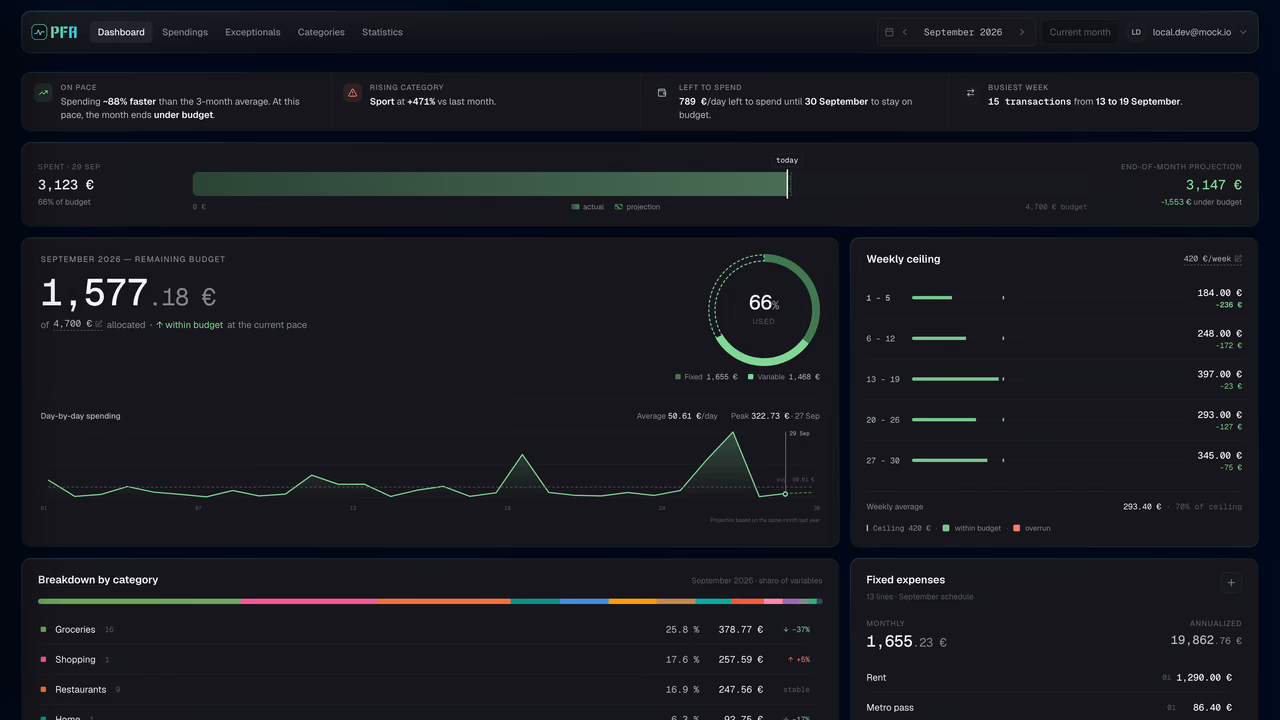Click the Left to Spend wallet icon
Viewport: 1280px width, 720px height.
click(x=661, y=93)
